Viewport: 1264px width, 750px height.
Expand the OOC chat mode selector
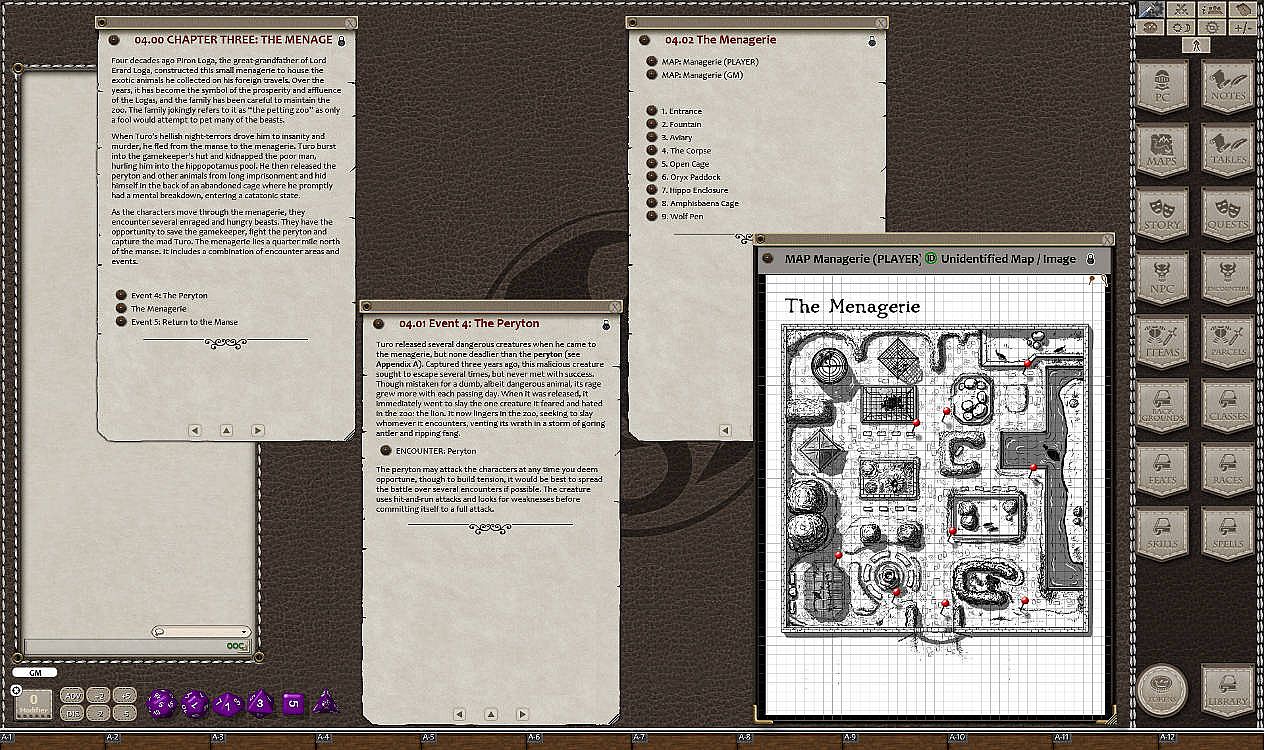pyautogui.click(x=236, y=647)
